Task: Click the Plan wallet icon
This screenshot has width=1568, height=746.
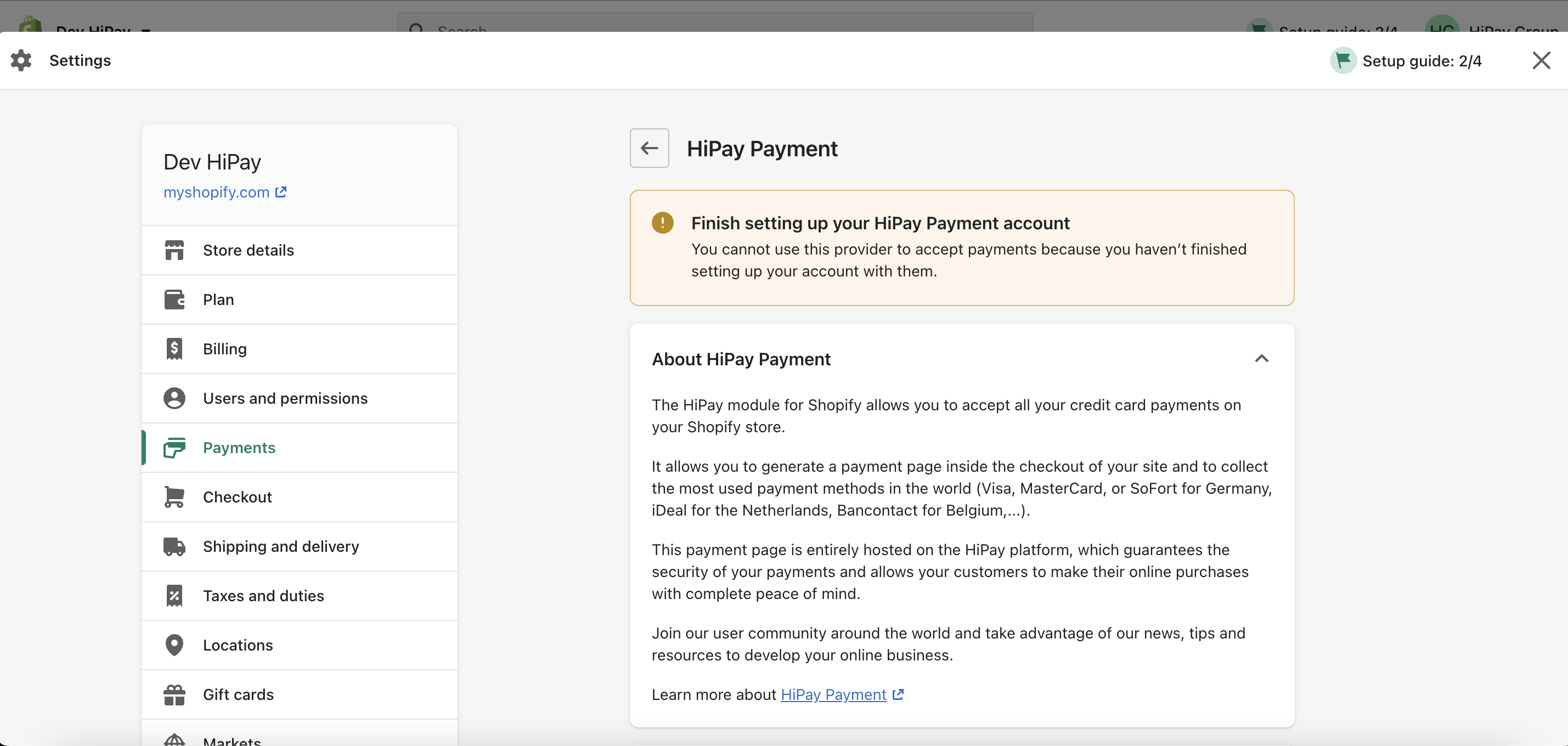Action: coord(174,299)
